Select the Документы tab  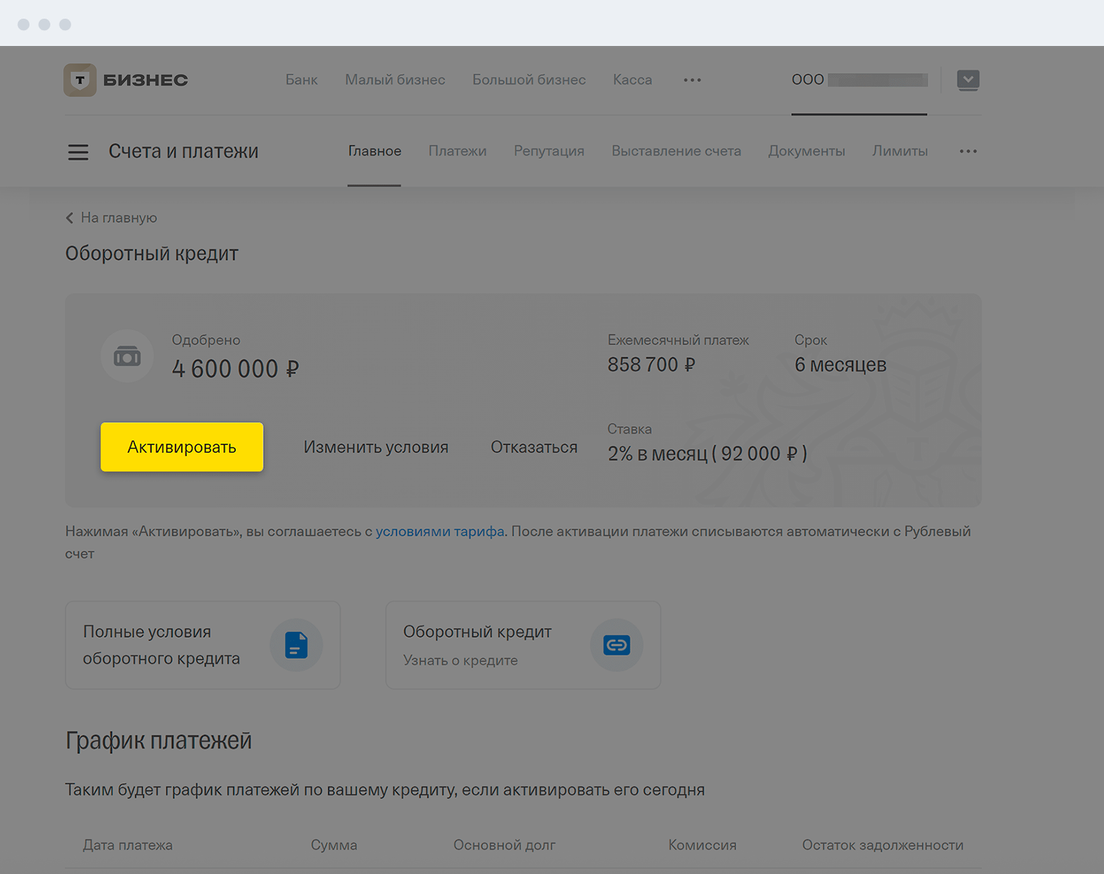pyautogui.click(x=806, y=151)
